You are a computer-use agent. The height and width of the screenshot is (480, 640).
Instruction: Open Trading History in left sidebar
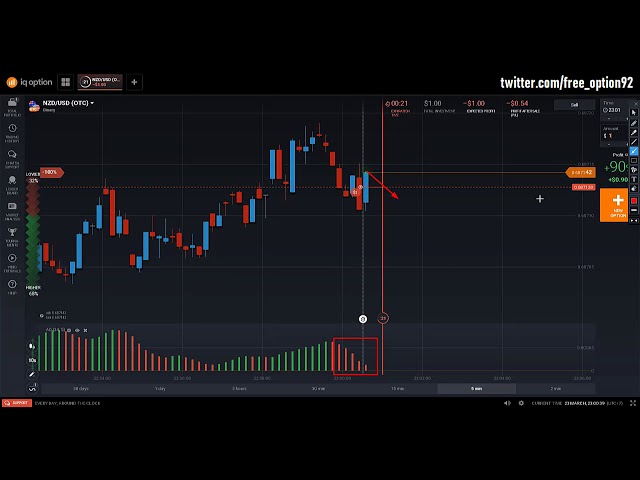tap(12, 132)
